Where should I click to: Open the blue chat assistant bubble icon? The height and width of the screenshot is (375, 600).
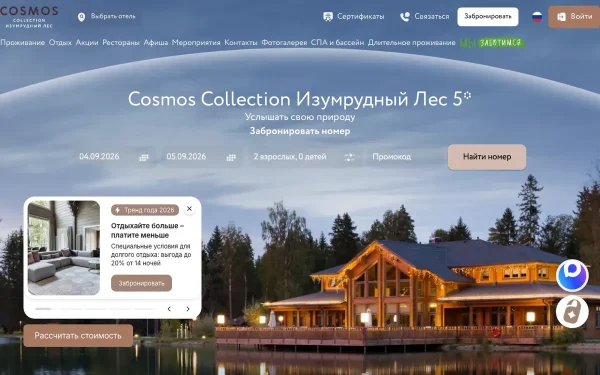pos(572,276)
